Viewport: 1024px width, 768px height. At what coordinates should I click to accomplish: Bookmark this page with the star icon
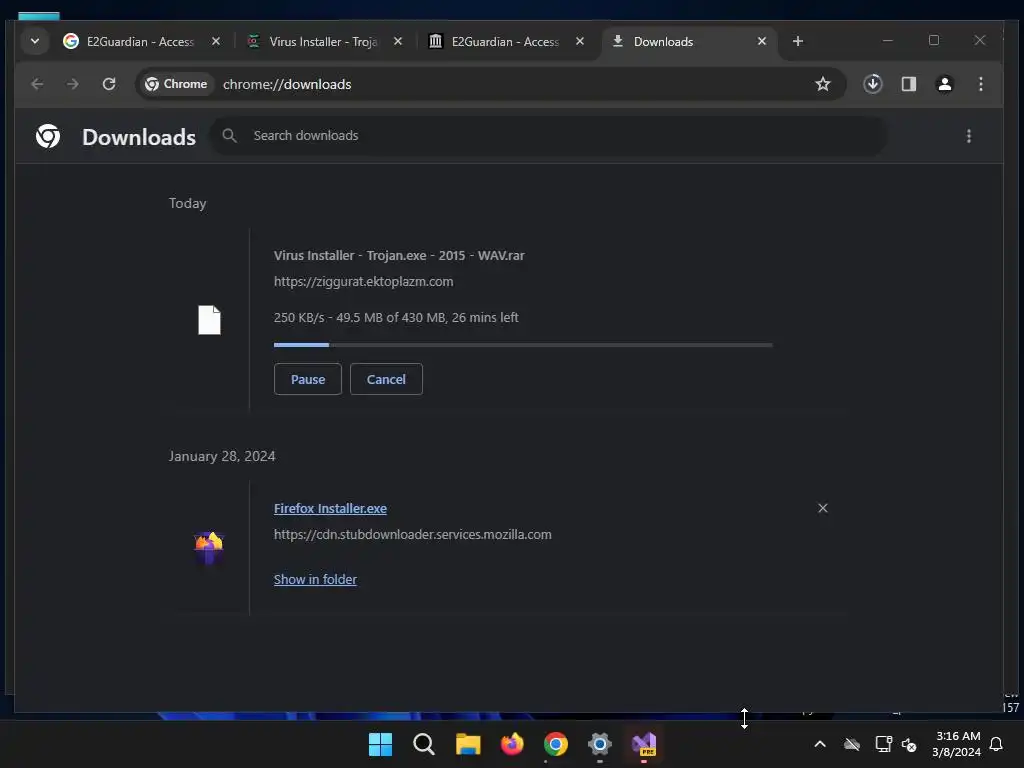pos(823,84)
